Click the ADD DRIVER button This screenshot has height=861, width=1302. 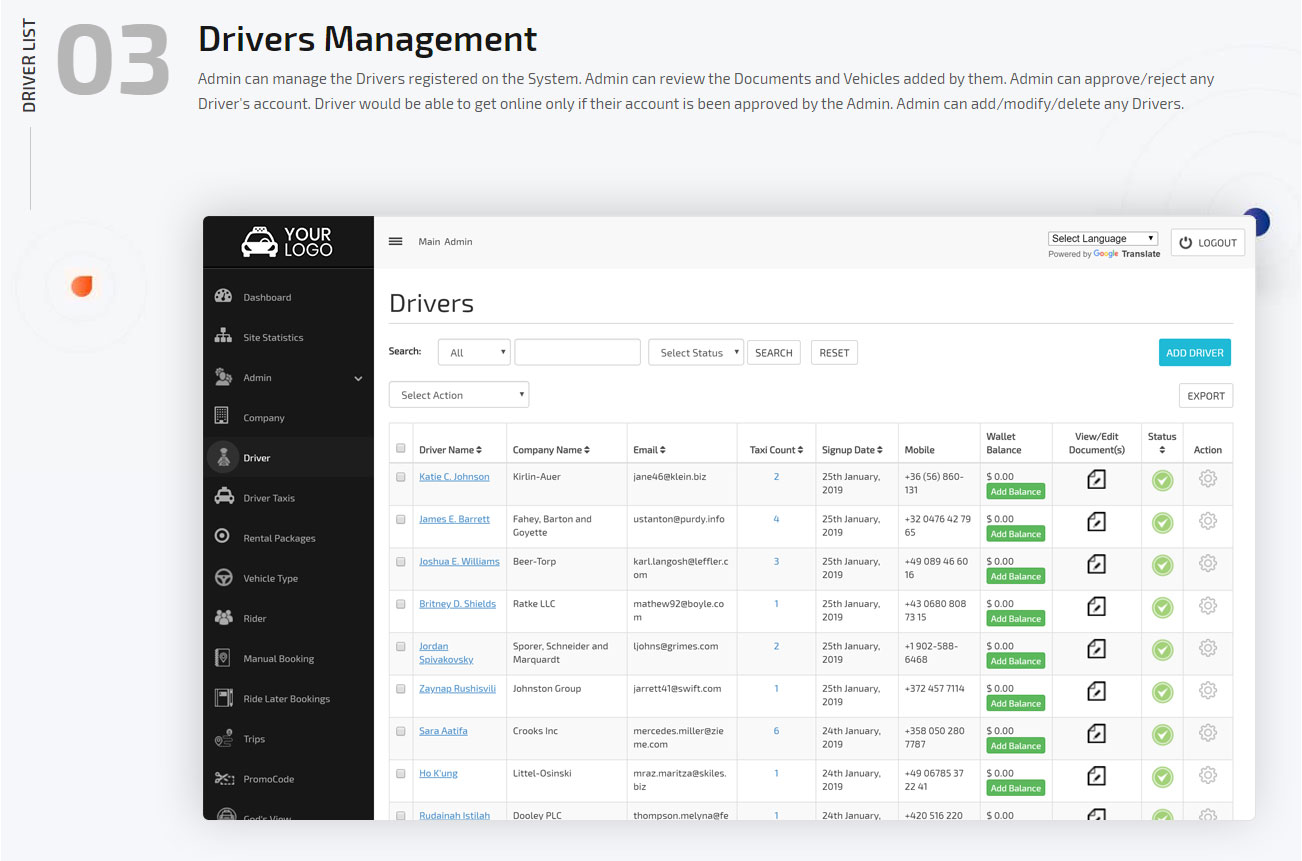1194,352
